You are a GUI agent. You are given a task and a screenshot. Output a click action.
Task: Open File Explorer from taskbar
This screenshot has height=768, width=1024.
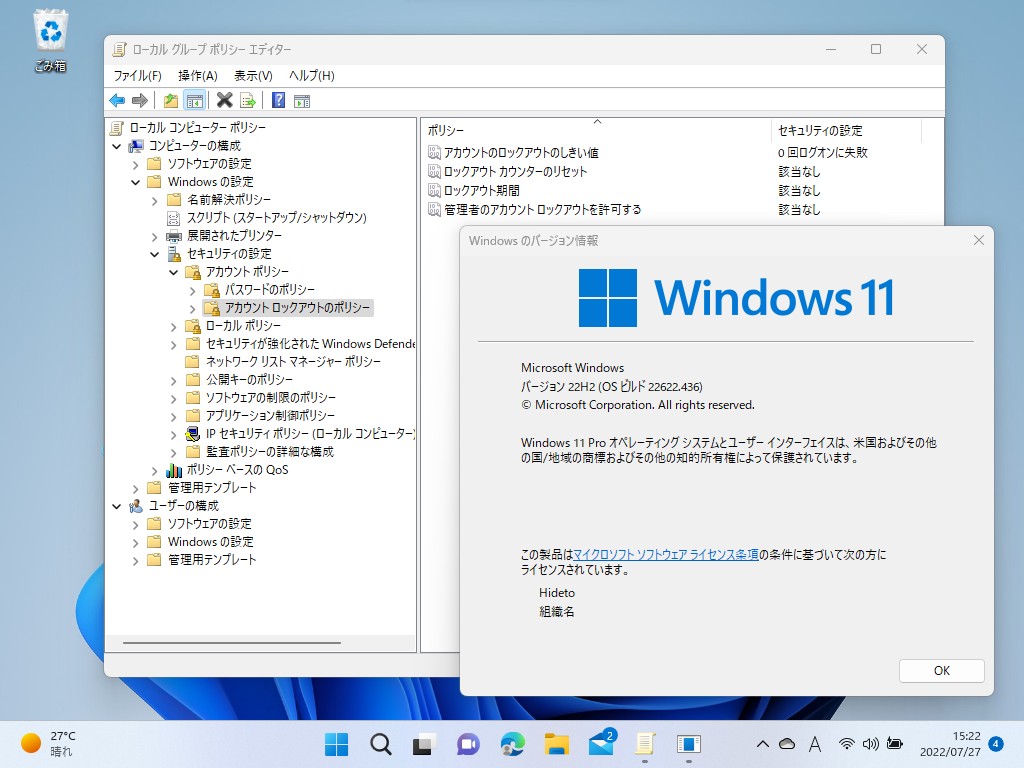click(x=556, y=744)
